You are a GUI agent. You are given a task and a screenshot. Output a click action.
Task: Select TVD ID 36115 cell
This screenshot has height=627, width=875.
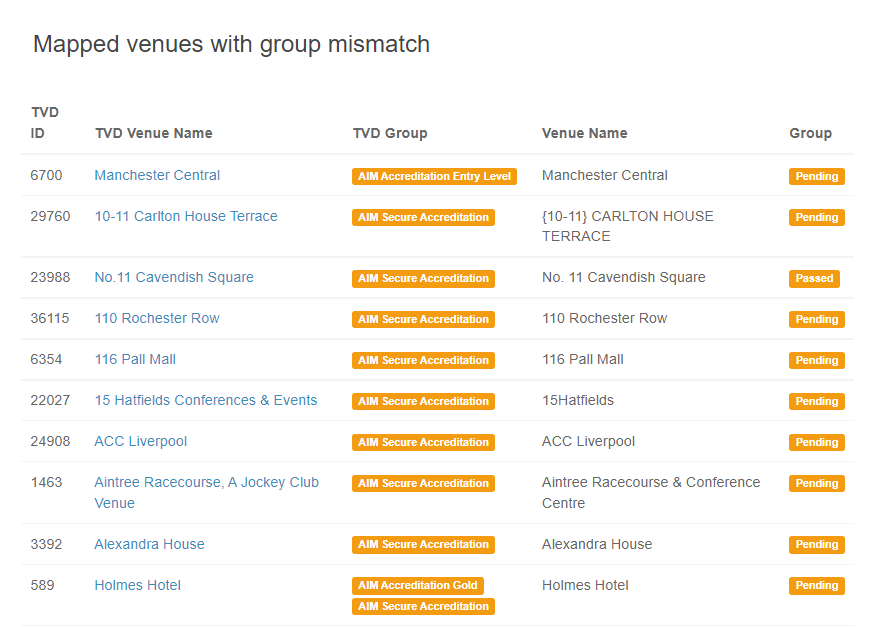(x=50, y=318)
